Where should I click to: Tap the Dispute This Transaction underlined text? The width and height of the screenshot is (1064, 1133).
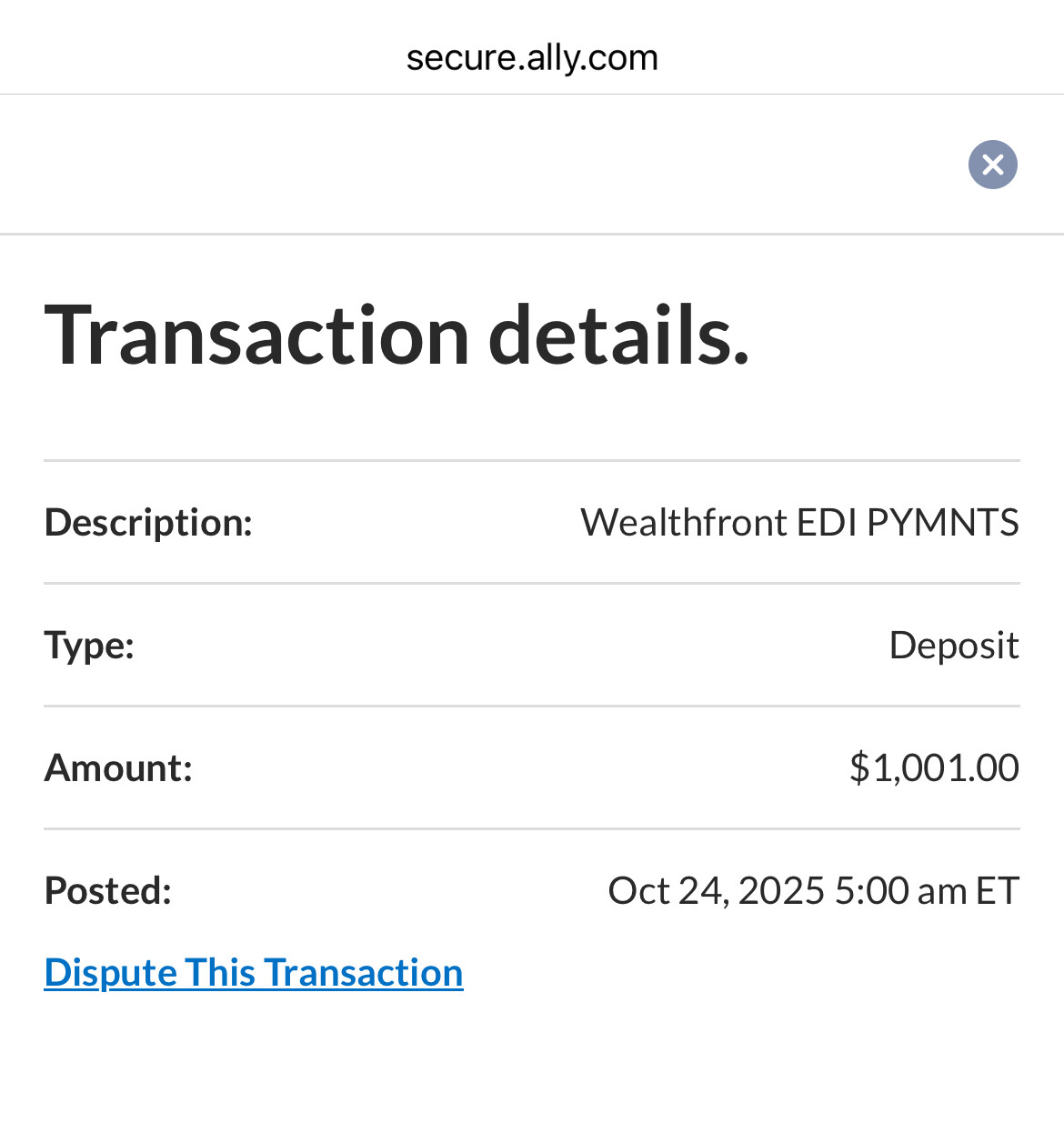[x=253, y=971]
